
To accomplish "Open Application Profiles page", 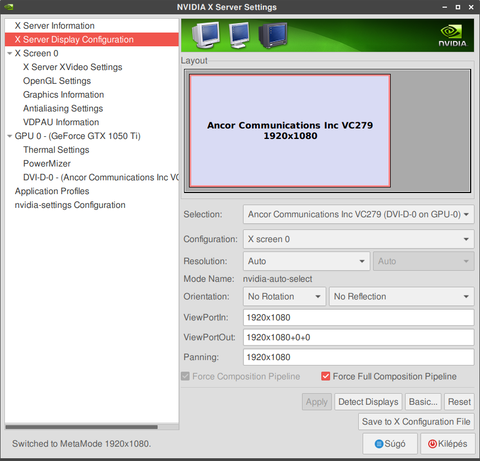I will pyautogui.click(x=92, y=191).
